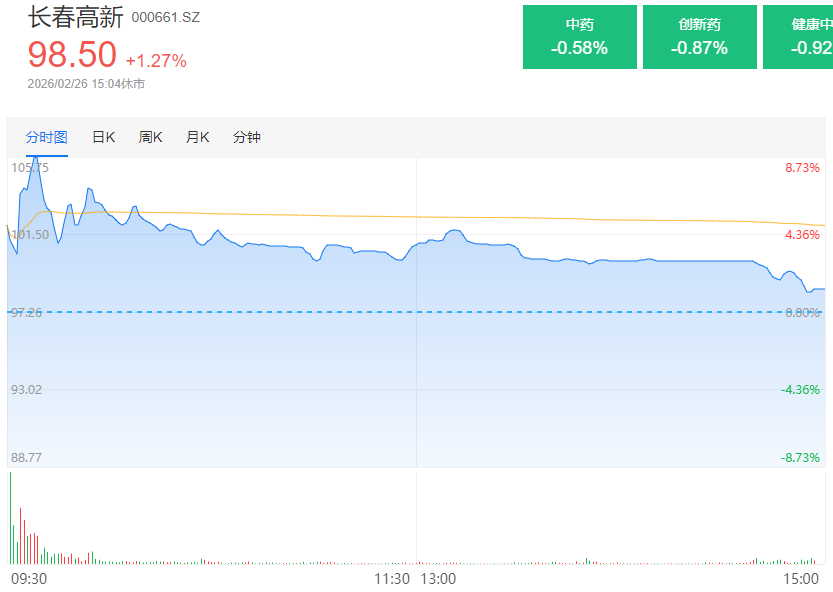Click the 09:30 time axis label
Image resolution: width=833 pixels, height=592 pixels.
click(x=28, y=578)
